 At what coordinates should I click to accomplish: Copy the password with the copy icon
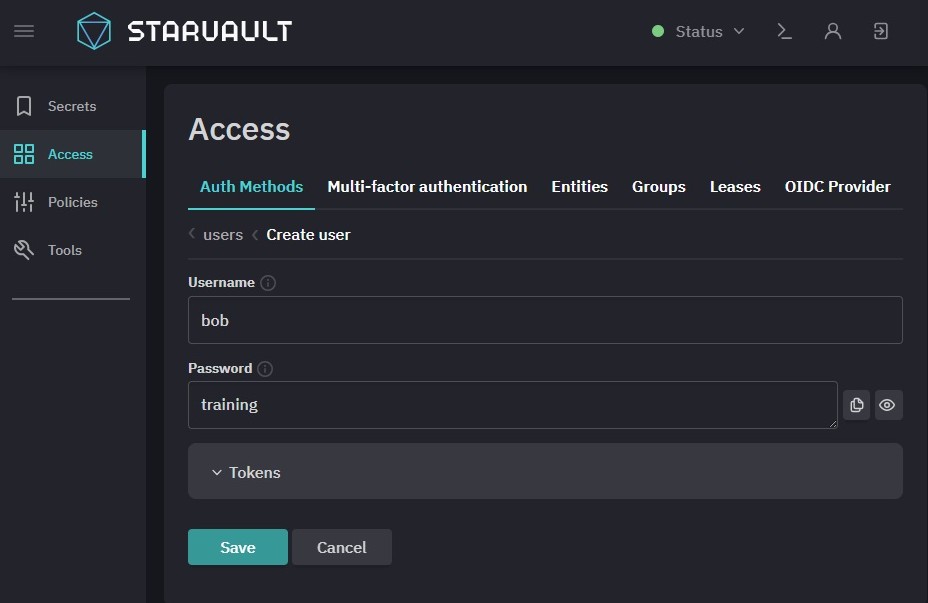click(856, 405)
